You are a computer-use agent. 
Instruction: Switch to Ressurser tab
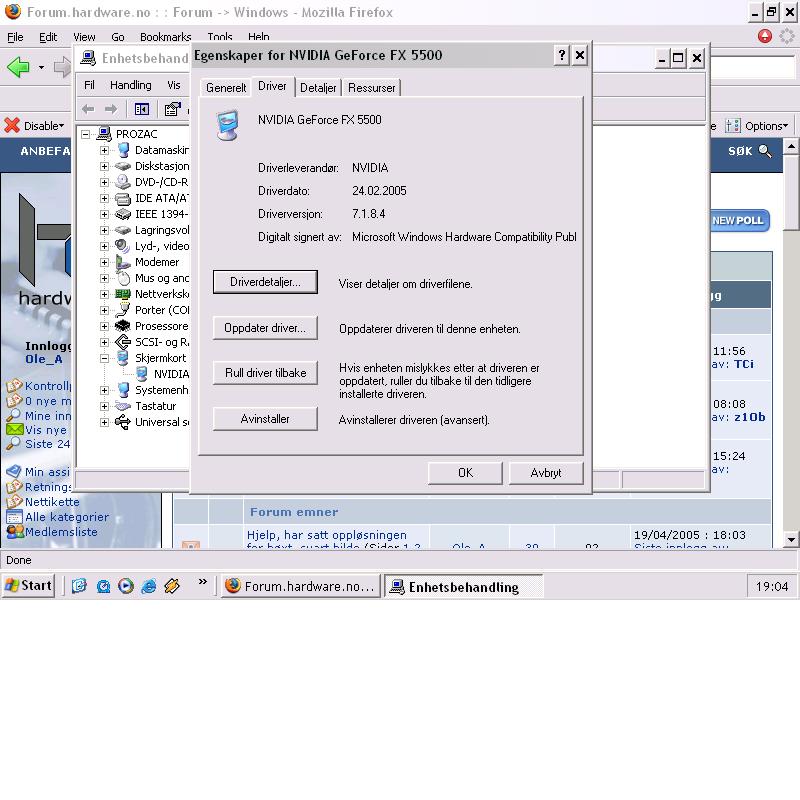click(371, 88)
